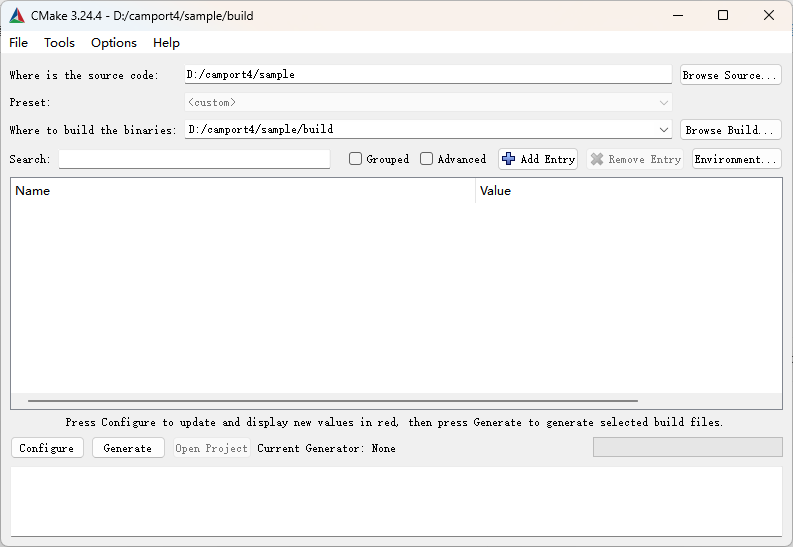The width and height of the screenshot is (793, 547).
Task: Click the 'Where is the source code:' label
Action: tap(84, 75)
